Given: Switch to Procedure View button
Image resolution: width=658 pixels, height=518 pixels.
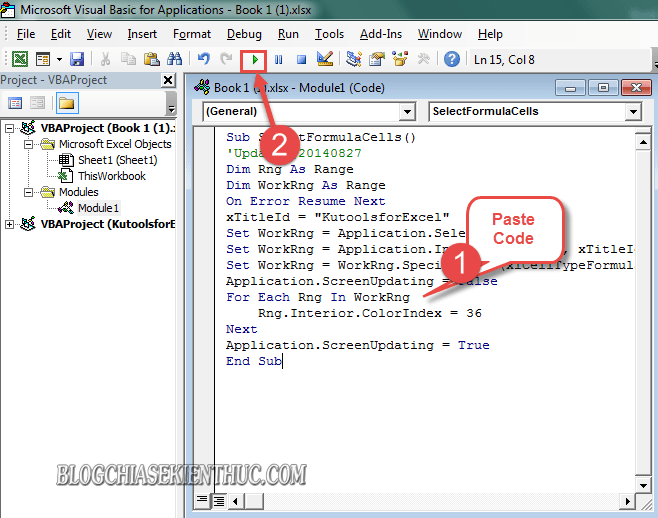Looking at the screenshot, I should pos(202,500).
